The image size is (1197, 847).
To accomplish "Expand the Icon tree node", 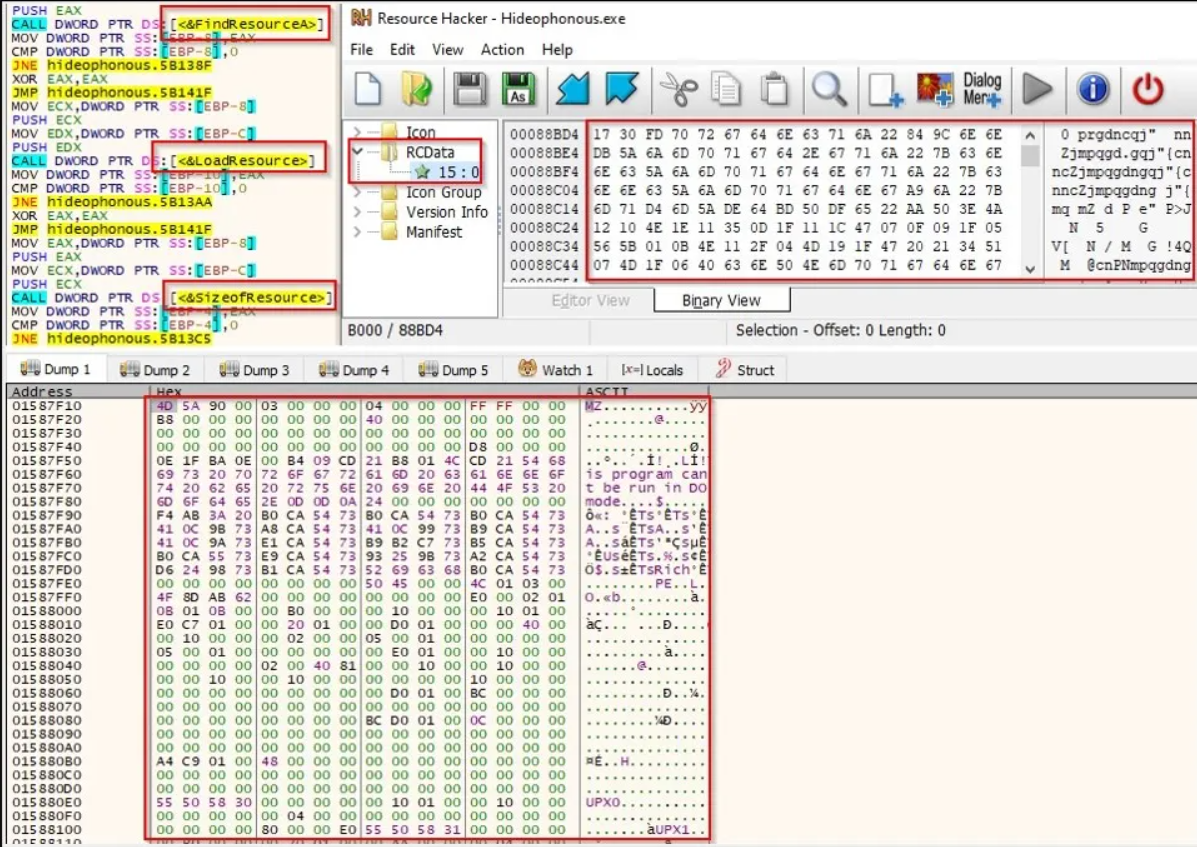I will pyautogui.click(x=357, y=132).
